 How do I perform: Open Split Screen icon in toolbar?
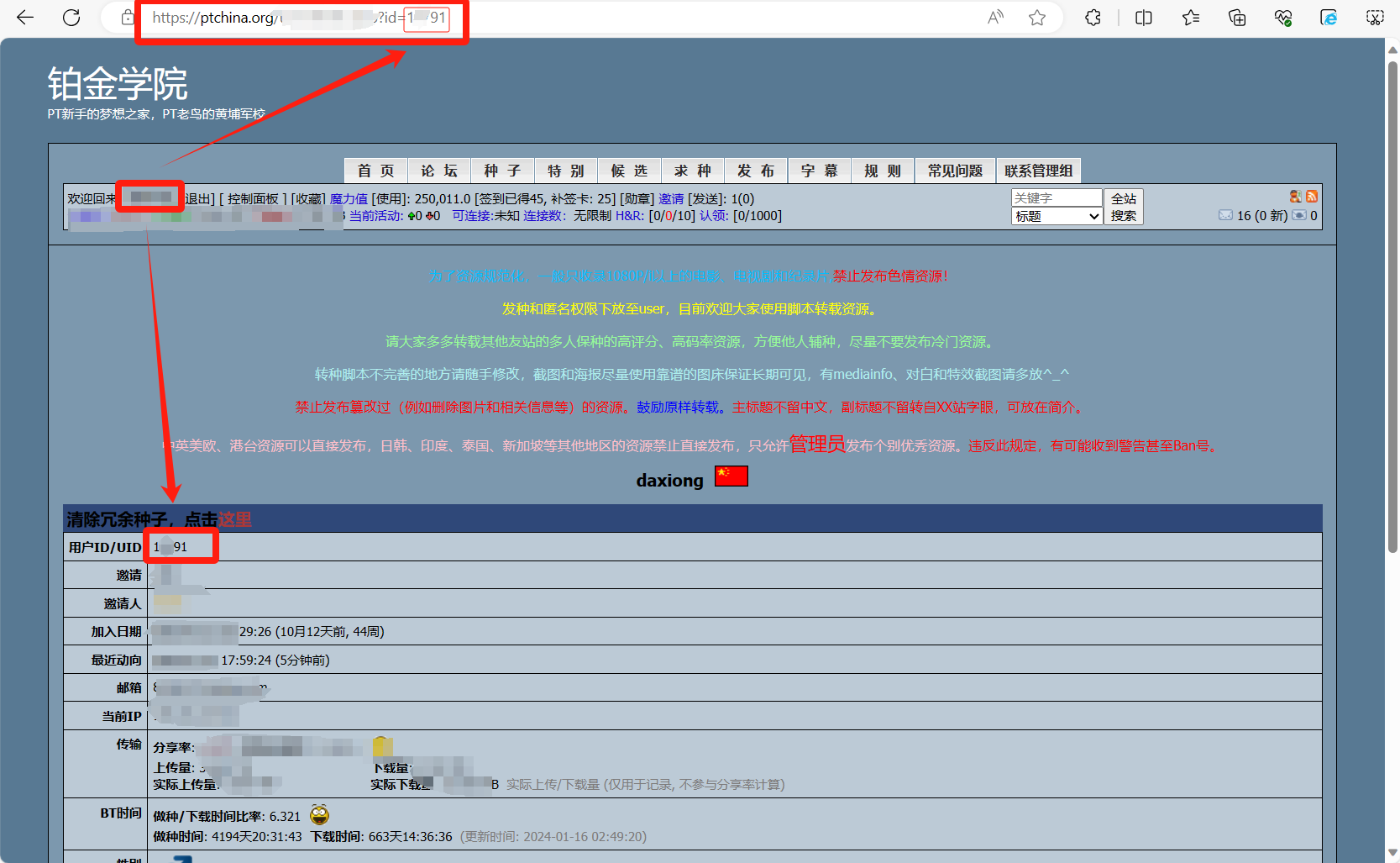click(x=1143, y=18)
